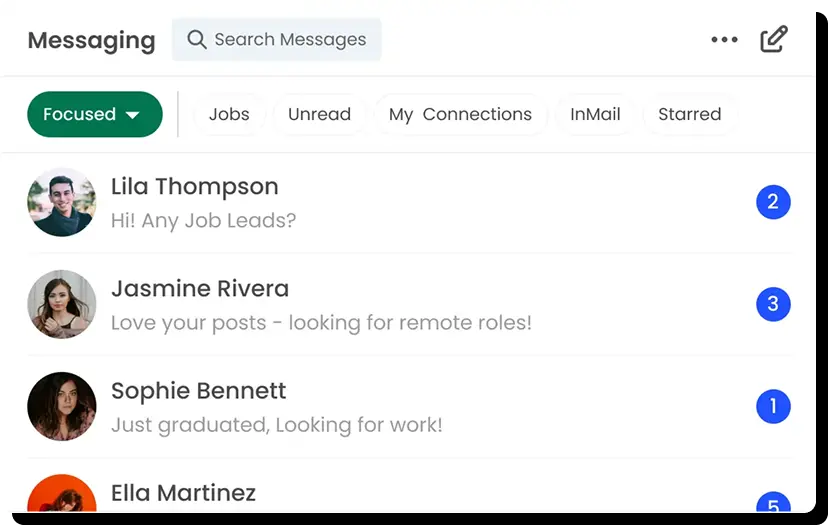The height and width of the screenshot is (525, 828).
Task: Click the Search Messages input field
Action: tap(290, 40)
